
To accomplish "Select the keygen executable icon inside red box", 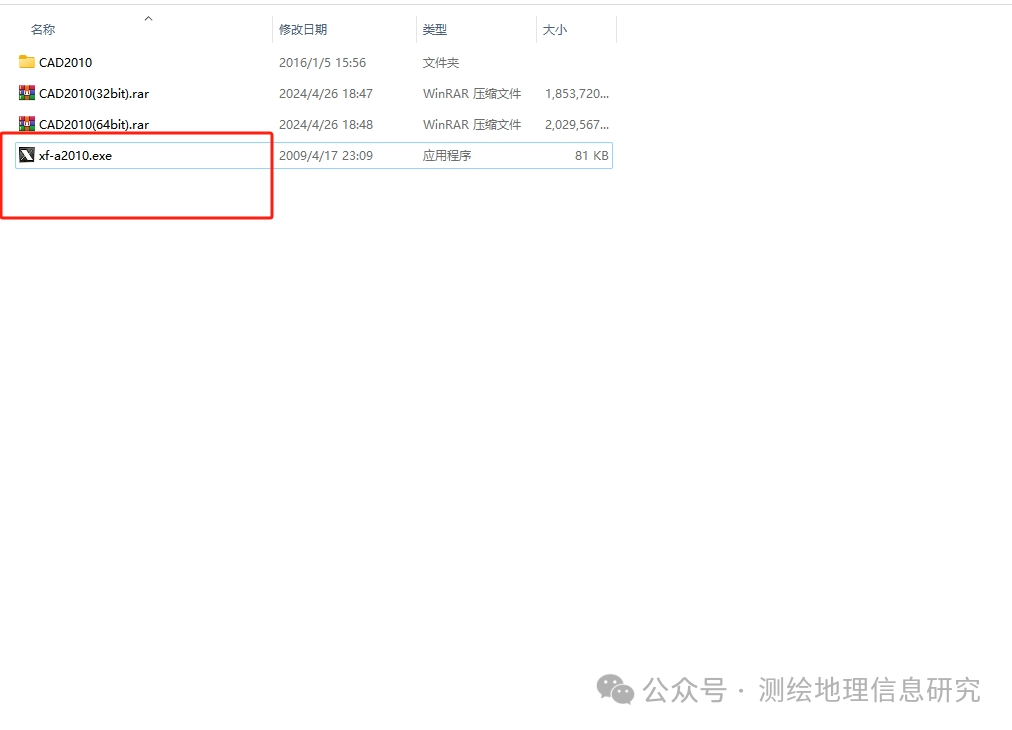I will [26, 155].
